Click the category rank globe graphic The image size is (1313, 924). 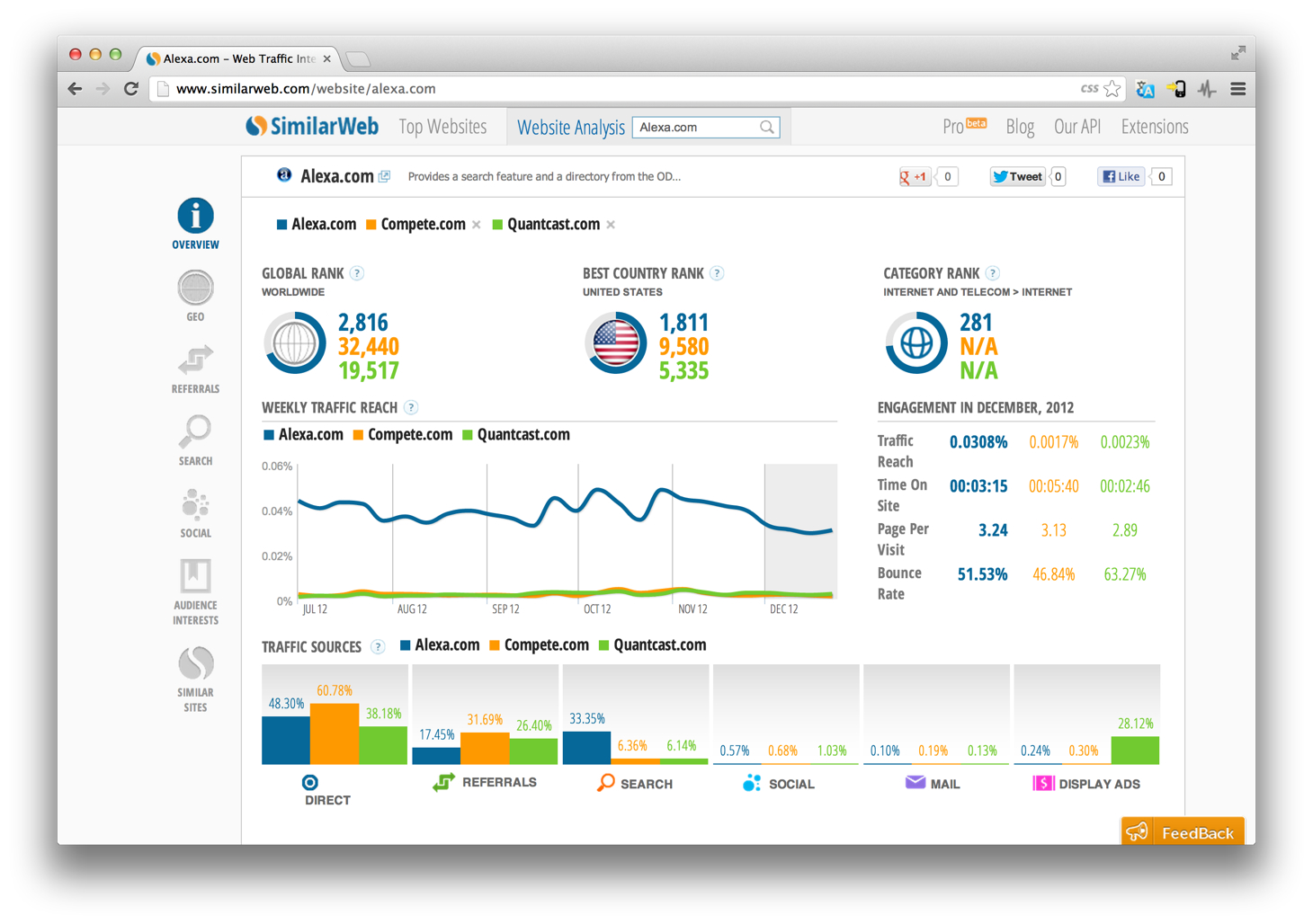[916, 342]
